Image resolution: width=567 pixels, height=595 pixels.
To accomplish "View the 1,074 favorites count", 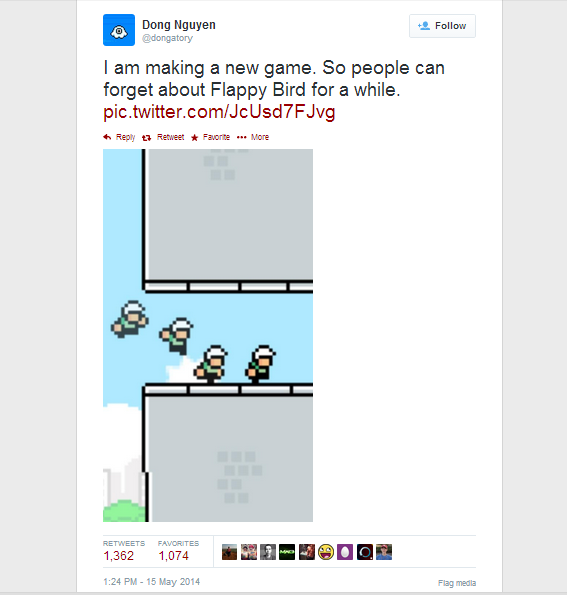I will (x=173, y=556).
